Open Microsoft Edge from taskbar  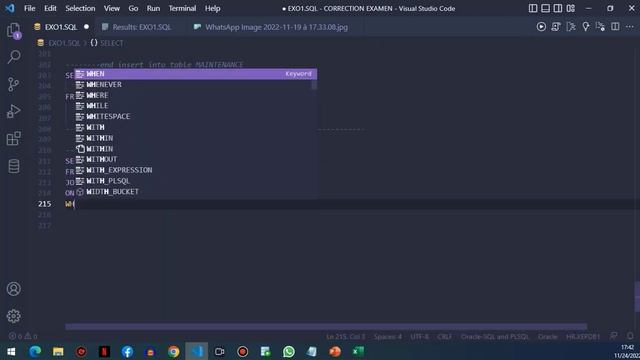pyautogui.click(x=35, y=351)
